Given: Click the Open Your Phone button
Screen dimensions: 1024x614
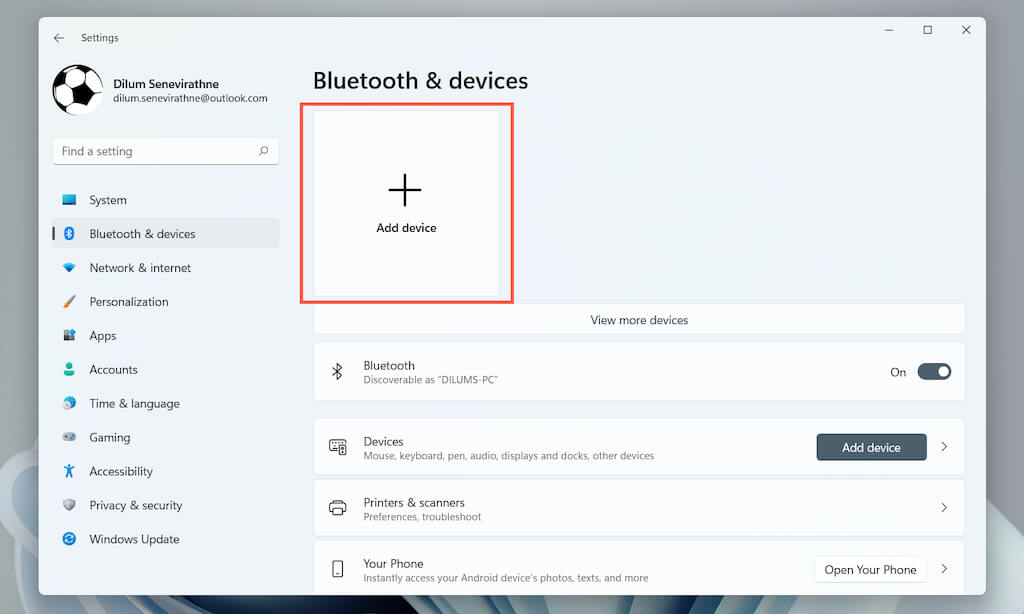Looking at the screenshot, I should point(870,570).
